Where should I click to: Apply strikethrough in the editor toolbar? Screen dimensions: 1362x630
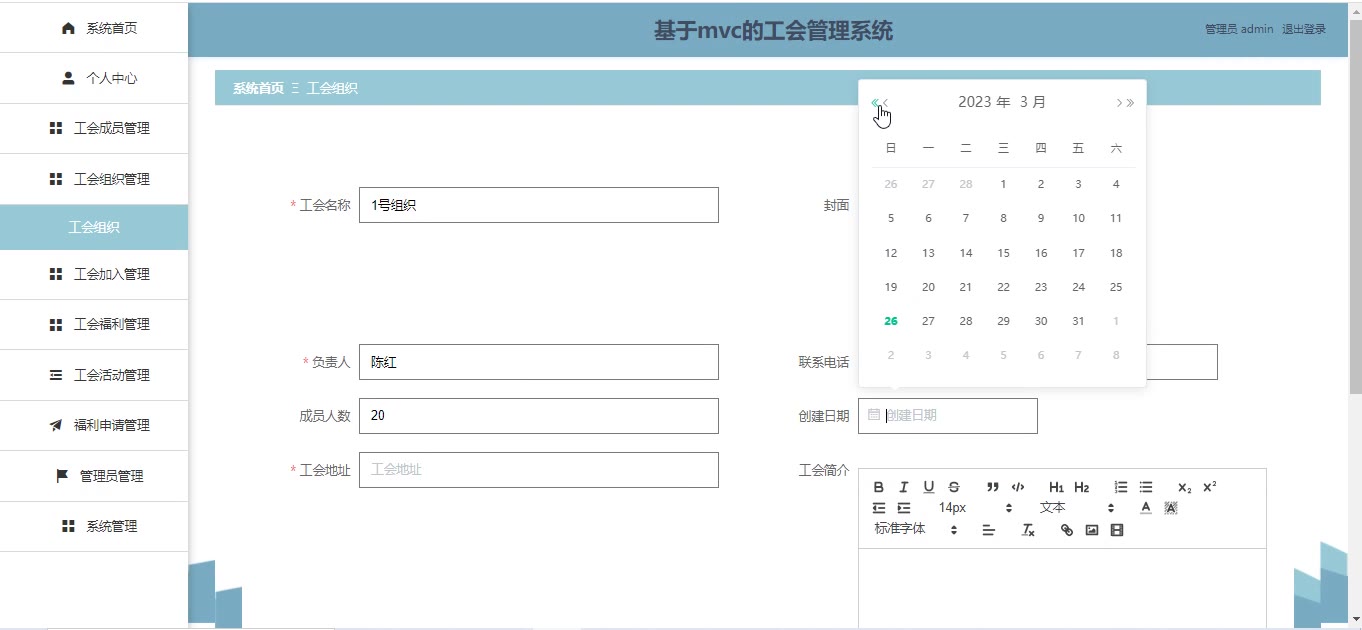coord(954,487)
